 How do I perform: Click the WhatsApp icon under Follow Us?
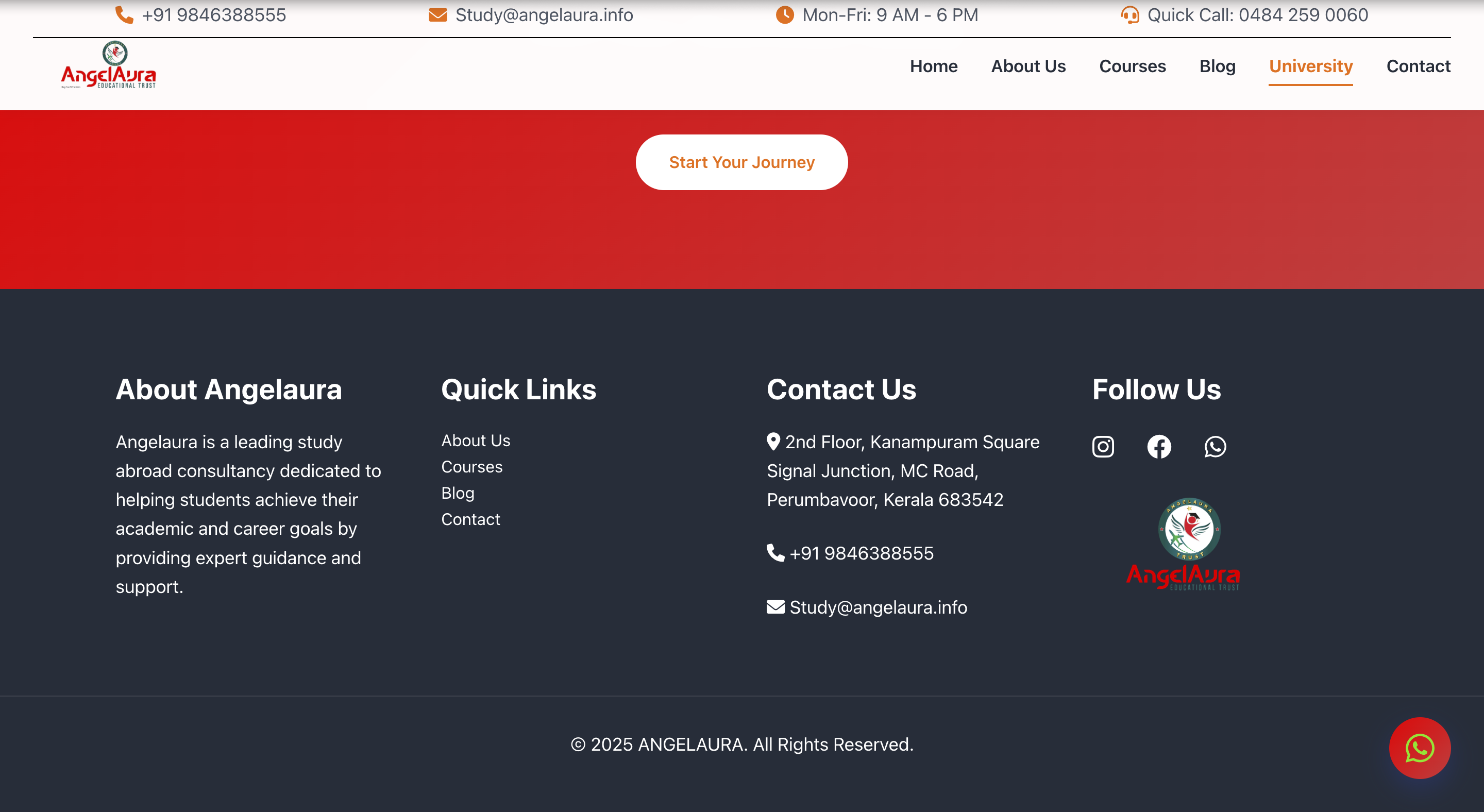click(1215, 446)
